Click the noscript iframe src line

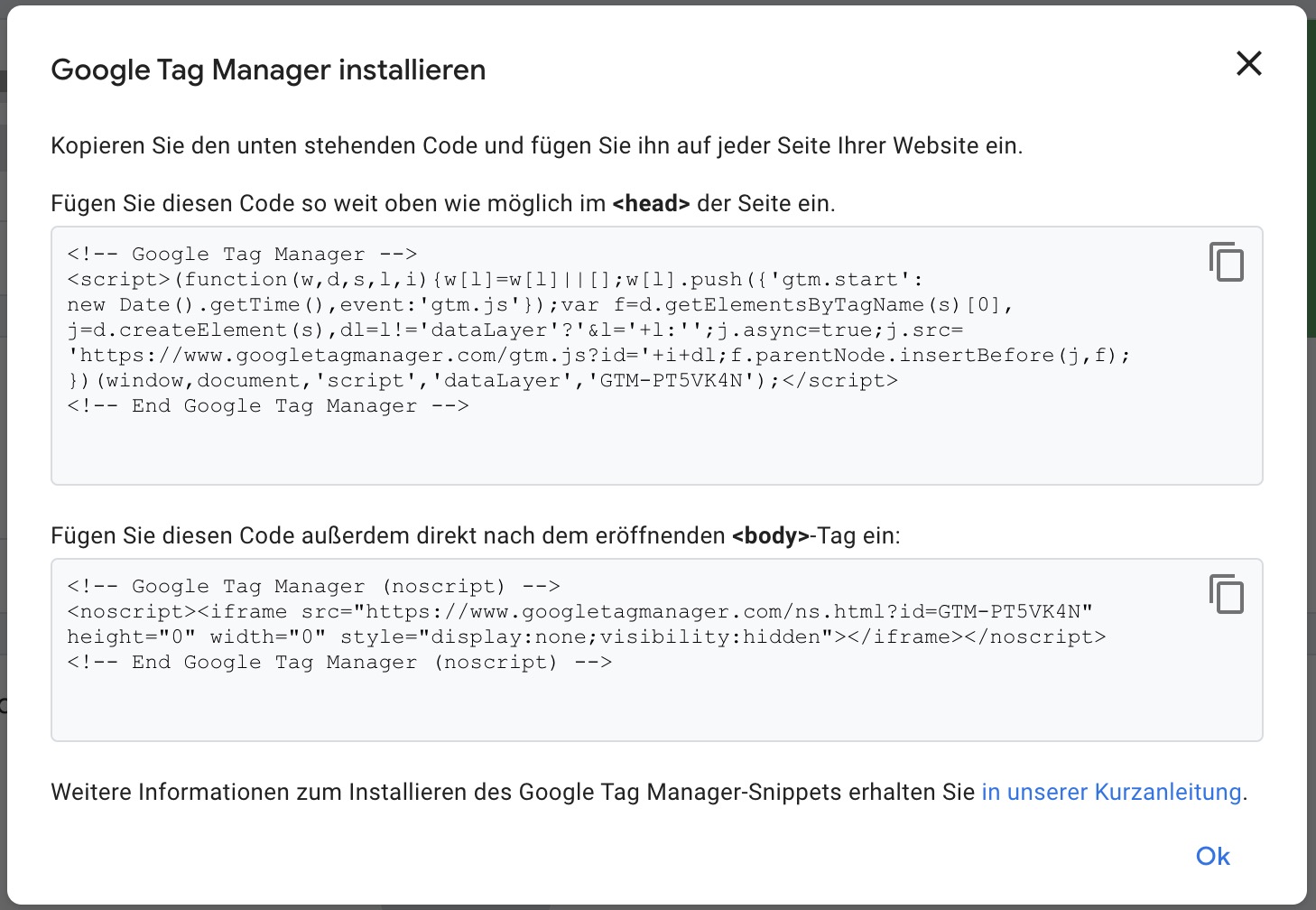pyautogui.click(x=579, y=611)
